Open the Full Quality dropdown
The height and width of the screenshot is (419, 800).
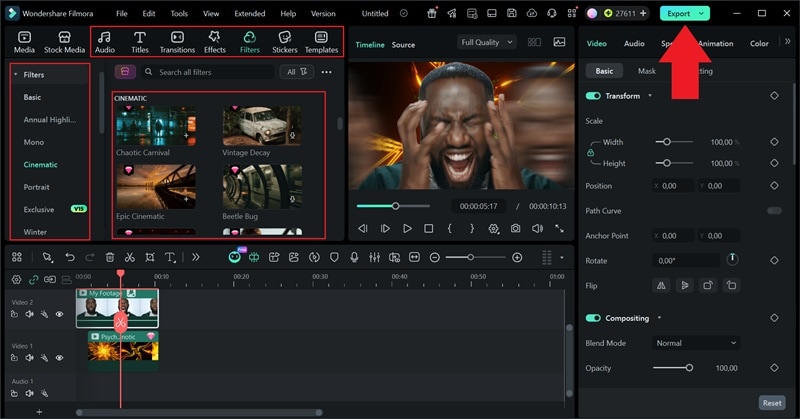coord(486,42)
